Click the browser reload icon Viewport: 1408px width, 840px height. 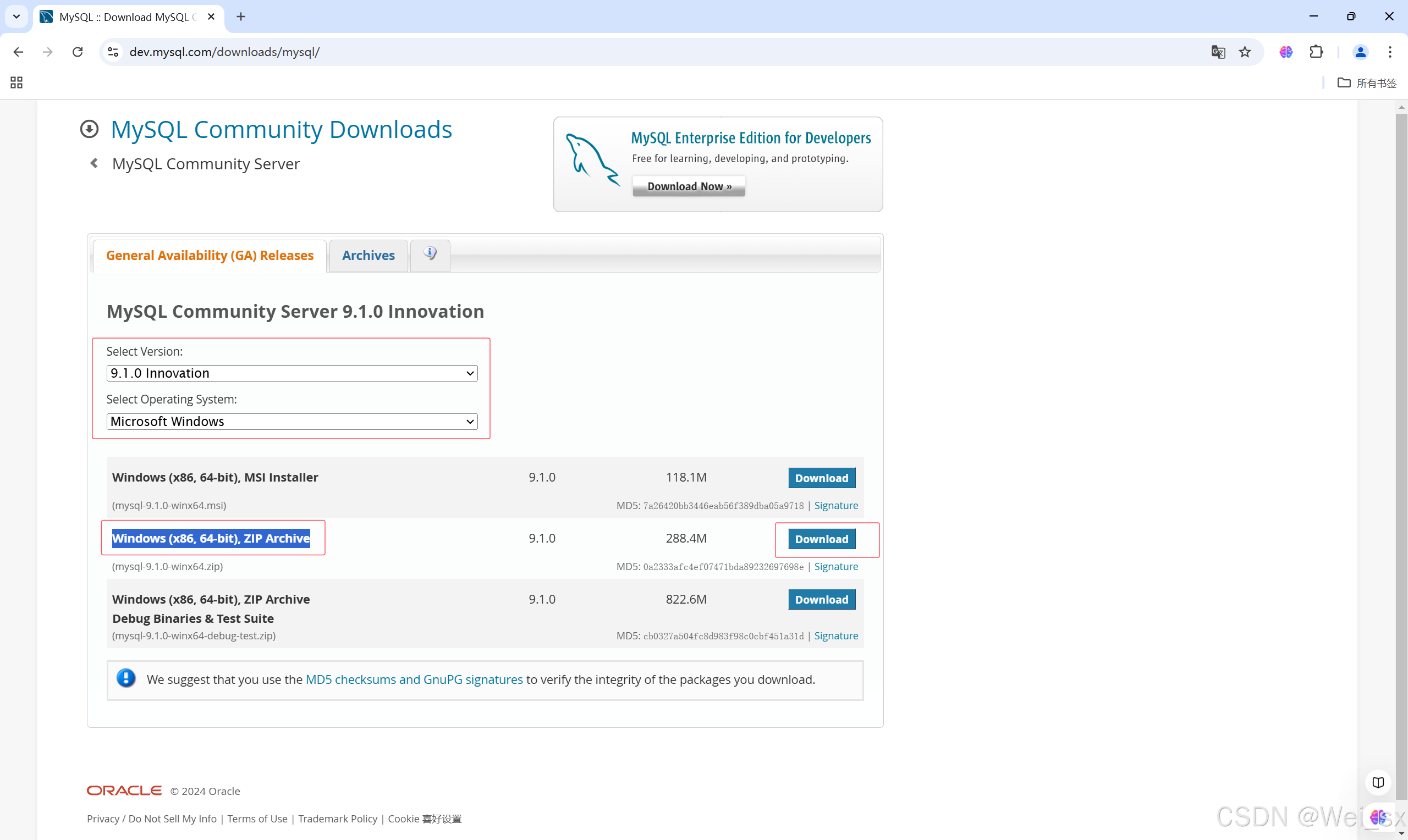click(78, 52)
